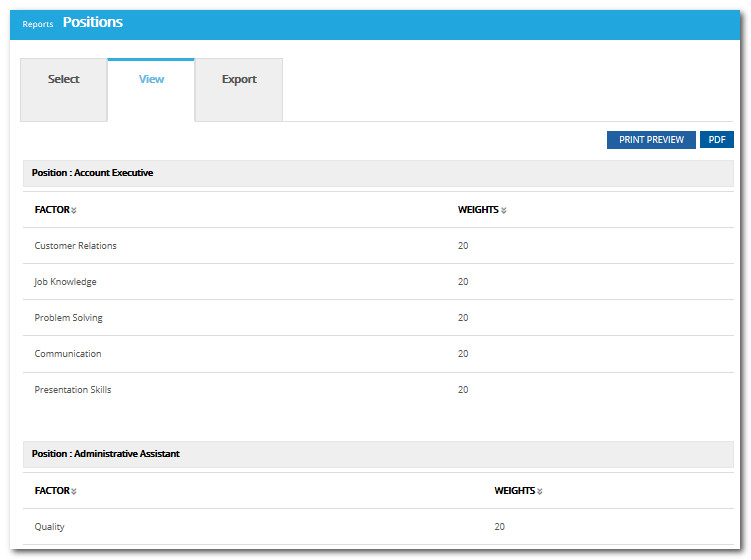
Task: Click the Customer Relations factor row
Action: [x=75, y=246]
